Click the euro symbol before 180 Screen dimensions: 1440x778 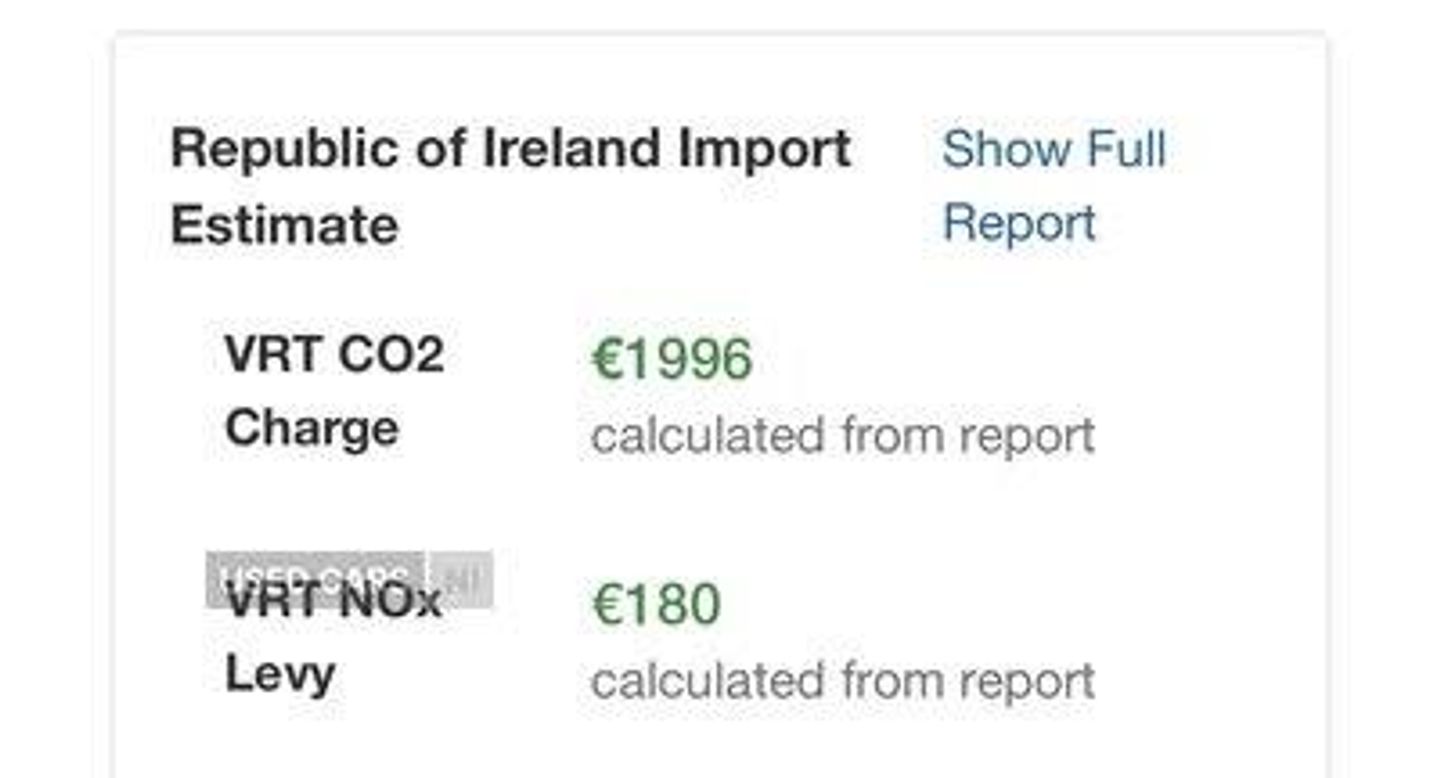tap(608, 605)
